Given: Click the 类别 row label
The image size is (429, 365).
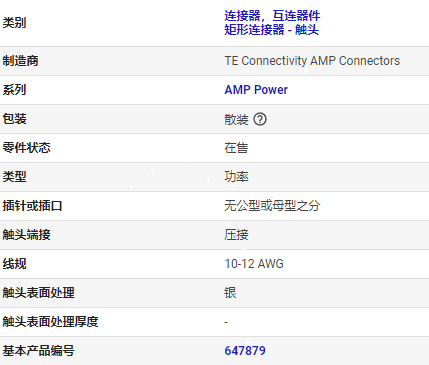Looking at the screenshot, I should pyautogui.click(x=14, y=23).
